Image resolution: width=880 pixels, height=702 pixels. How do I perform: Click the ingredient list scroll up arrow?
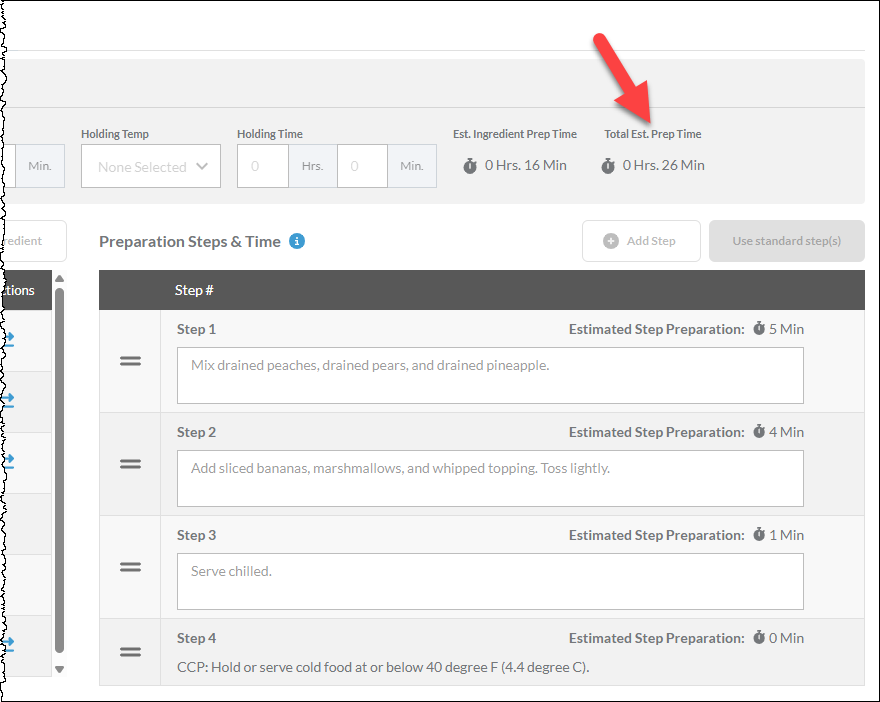pos(59,279)
